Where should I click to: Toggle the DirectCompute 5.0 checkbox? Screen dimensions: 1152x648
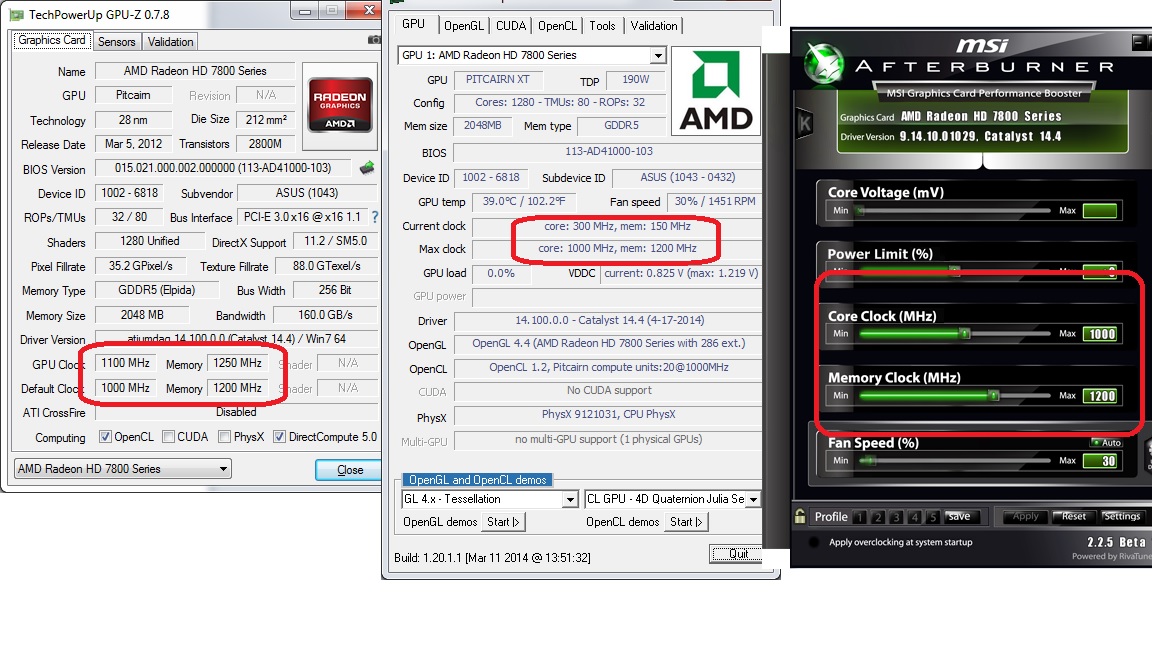(x=279, y=436)
